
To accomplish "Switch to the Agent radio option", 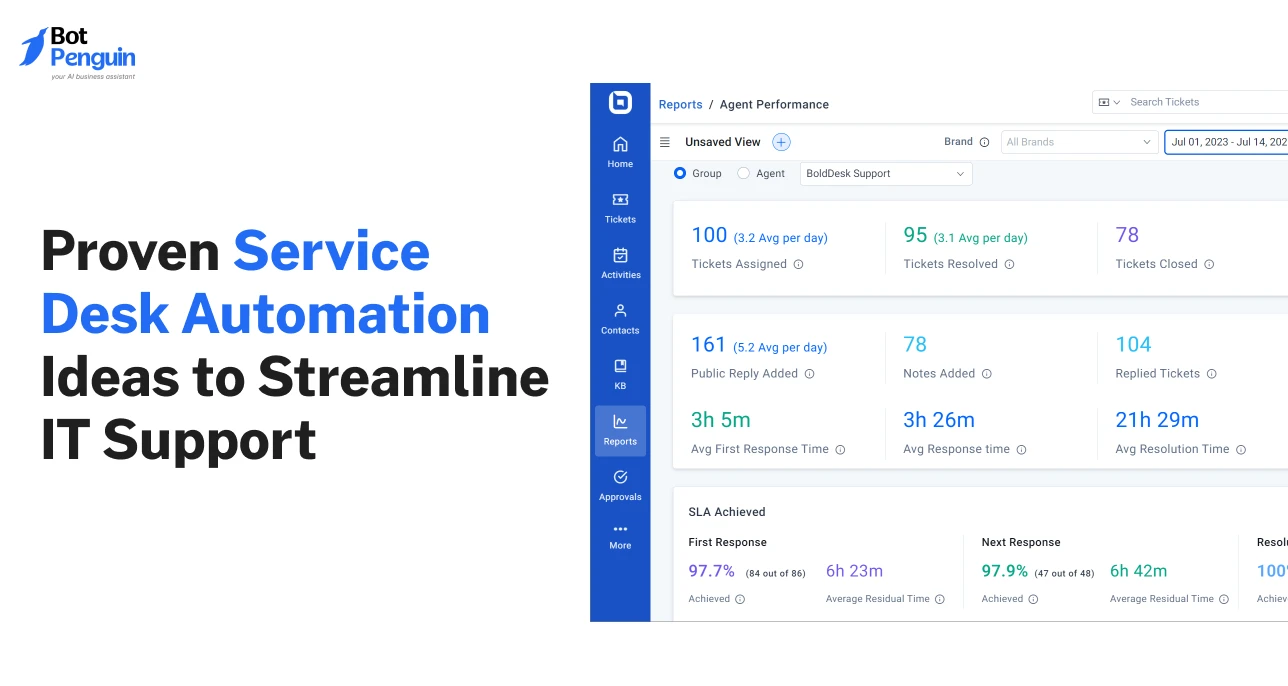I will click(x=743, y=173).
